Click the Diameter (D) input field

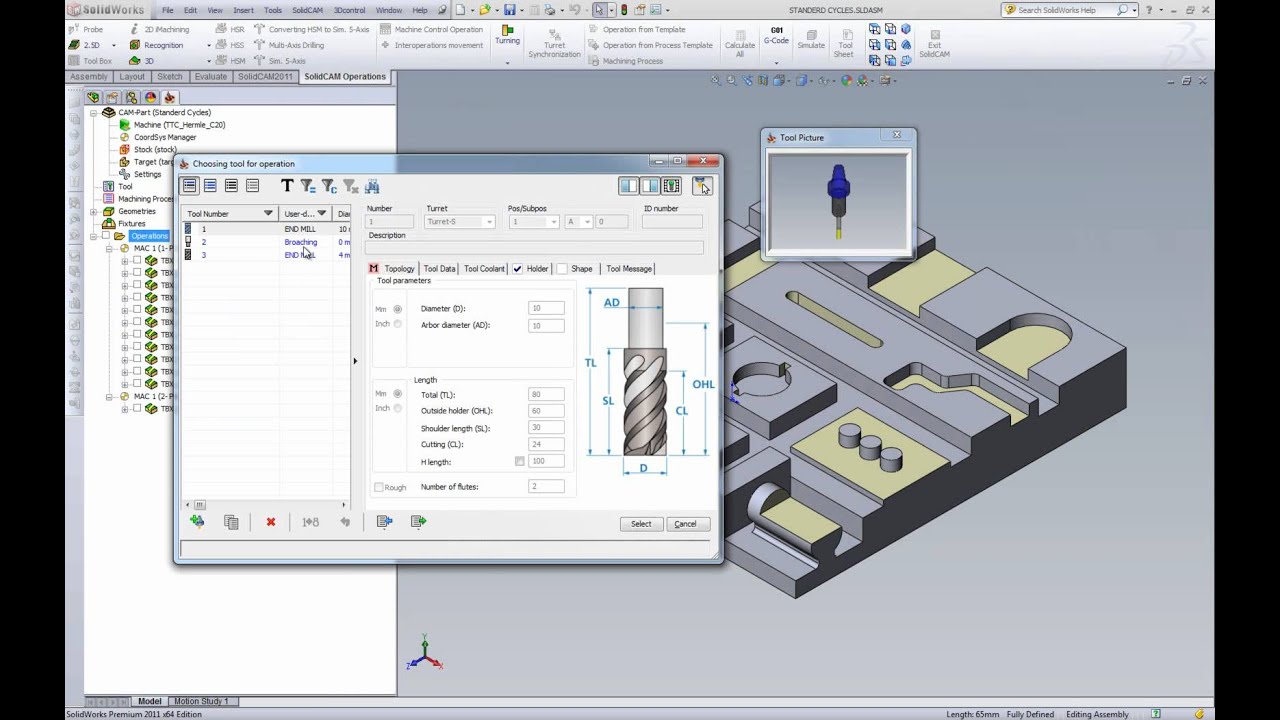(546, 308)
